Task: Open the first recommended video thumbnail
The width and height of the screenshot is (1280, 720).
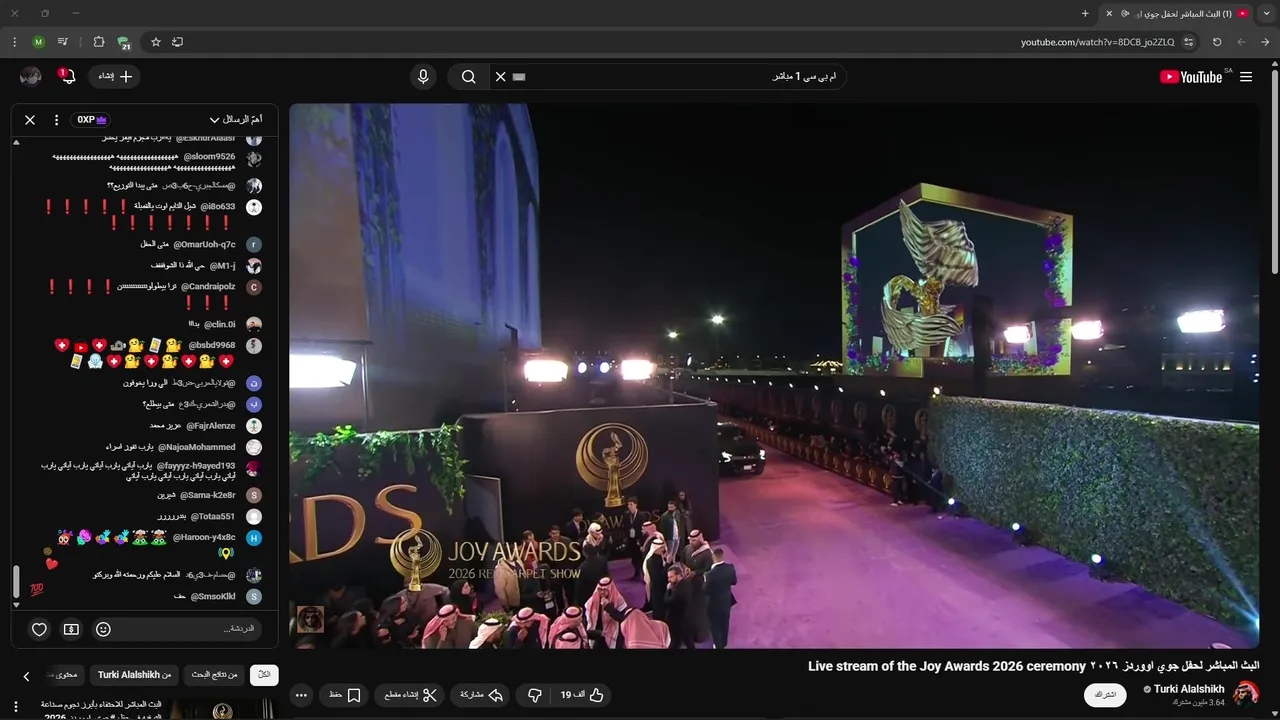Action: tap(223, 710)
